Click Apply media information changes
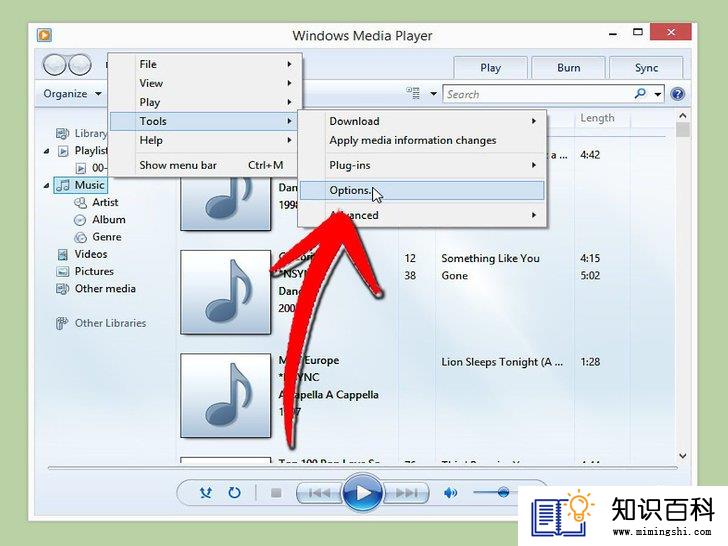The width and height of the screenshot is (728, 546). coord(422,140)
